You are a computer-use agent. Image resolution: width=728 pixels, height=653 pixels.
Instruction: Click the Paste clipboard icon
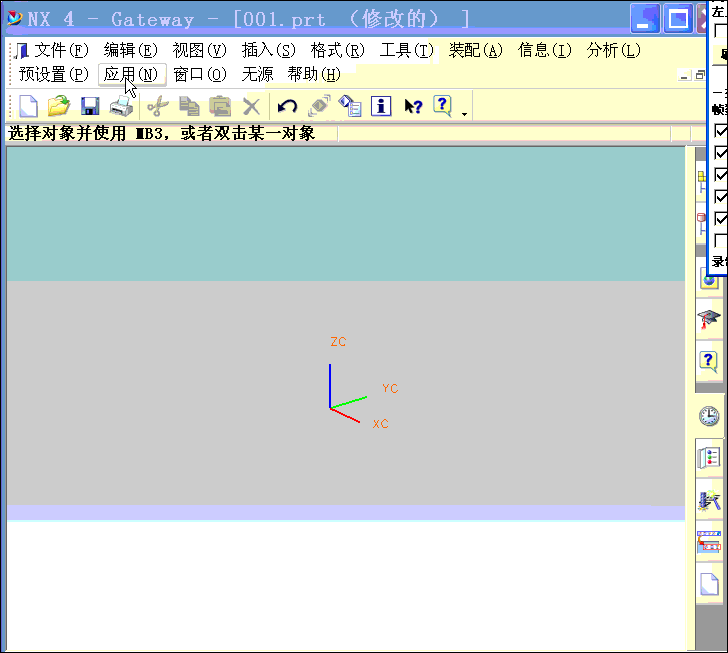220,106
